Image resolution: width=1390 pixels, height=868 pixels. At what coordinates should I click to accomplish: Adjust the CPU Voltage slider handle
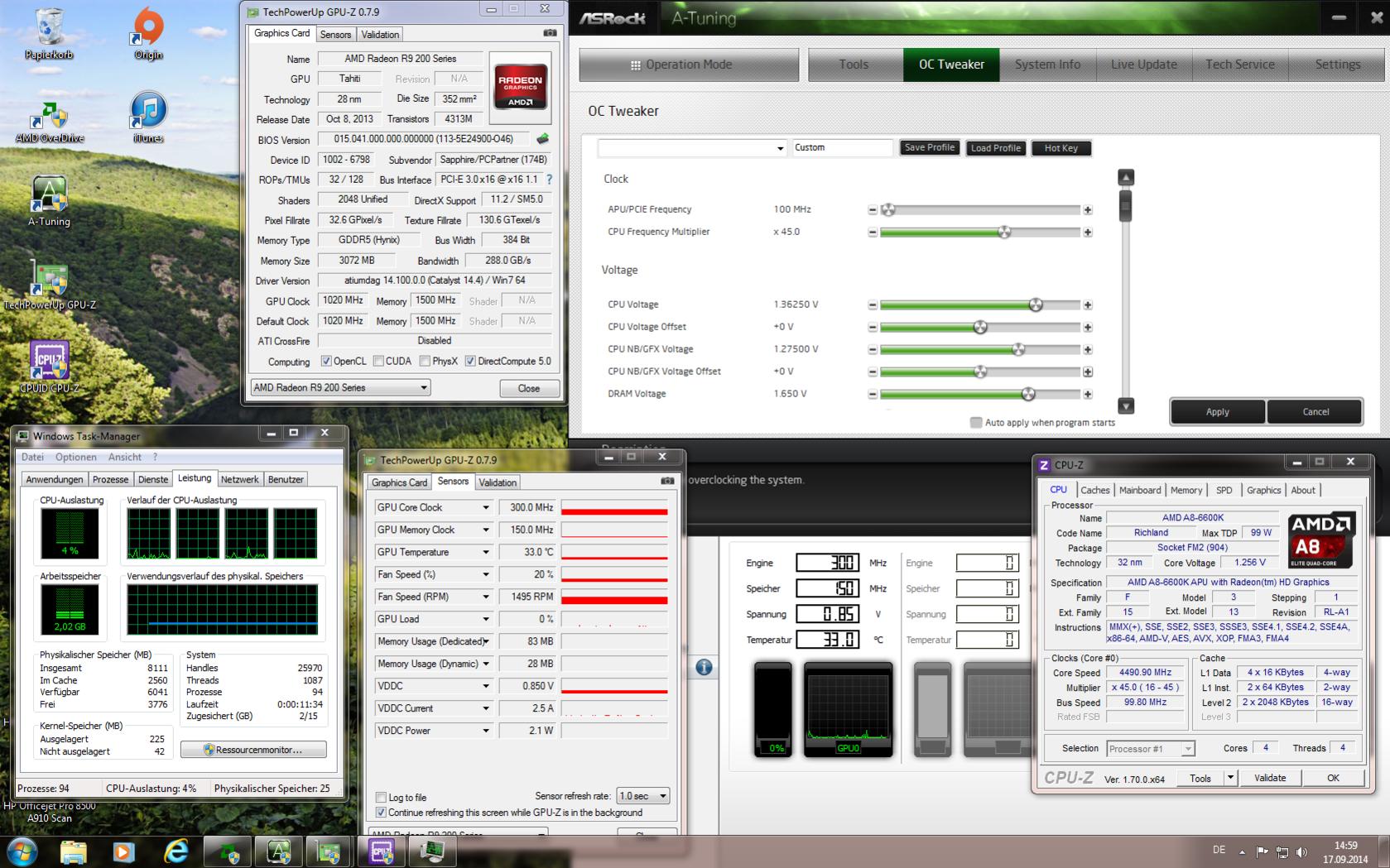pyautogui.click(x=1036, y=305)
